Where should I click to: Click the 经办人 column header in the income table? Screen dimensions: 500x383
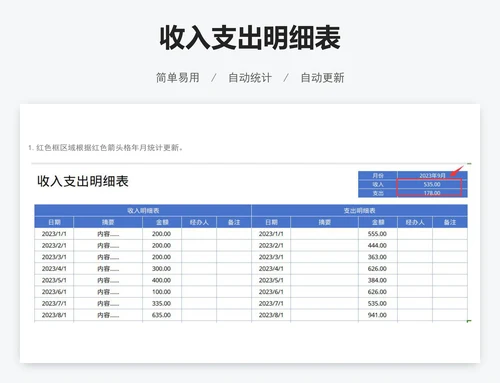[199, 222]
